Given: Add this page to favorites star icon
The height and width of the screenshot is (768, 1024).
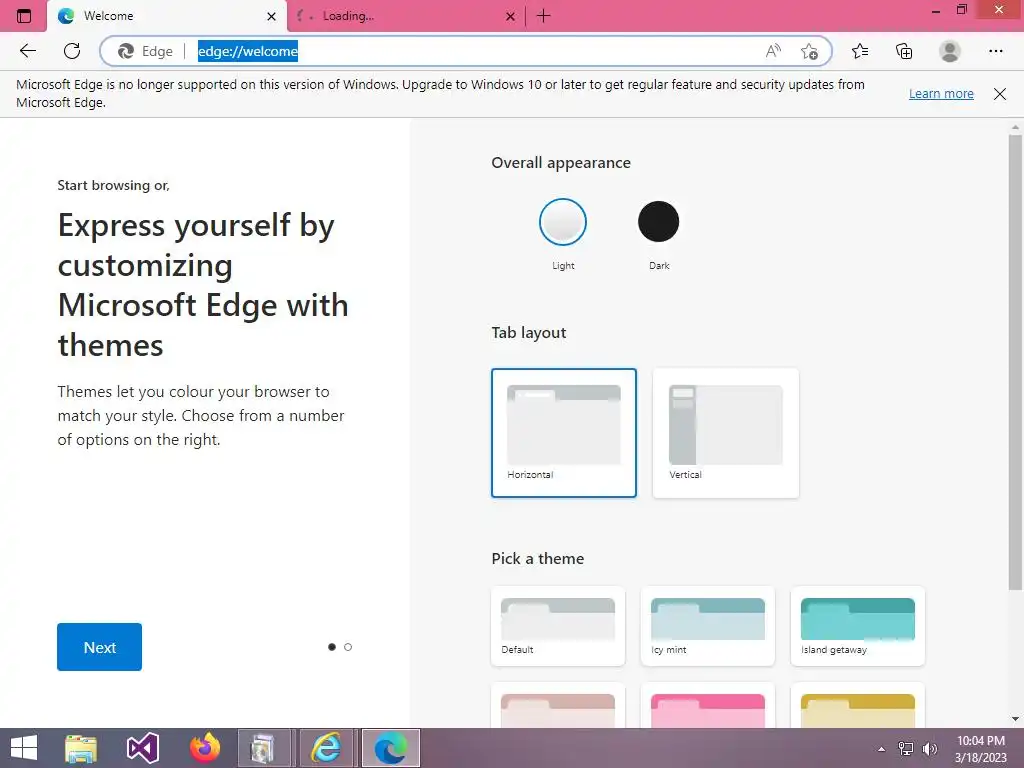Looking at the screenshot, I should pos(809,51).
